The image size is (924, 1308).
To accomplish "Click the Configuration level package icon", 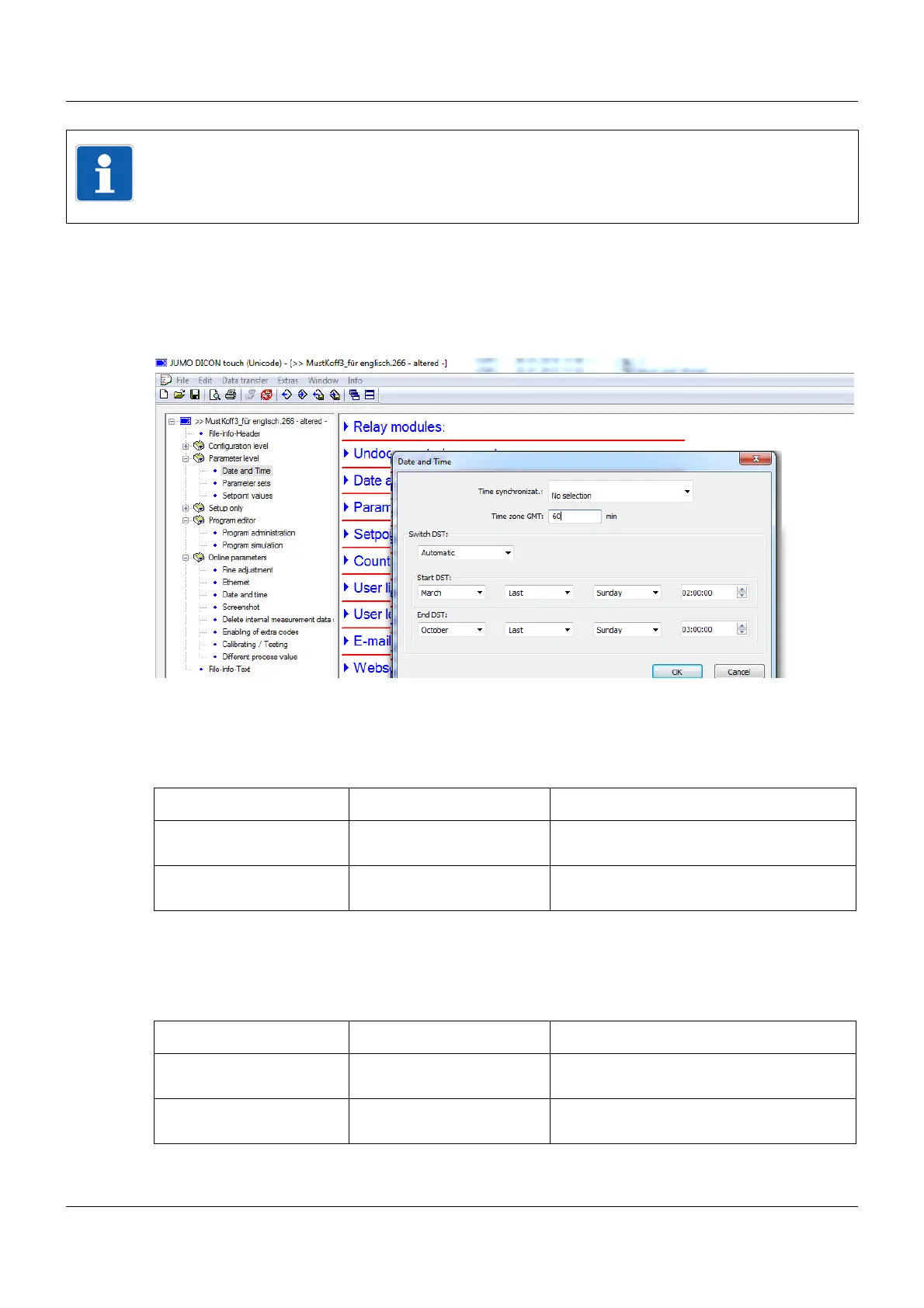I will pos(199,446).
